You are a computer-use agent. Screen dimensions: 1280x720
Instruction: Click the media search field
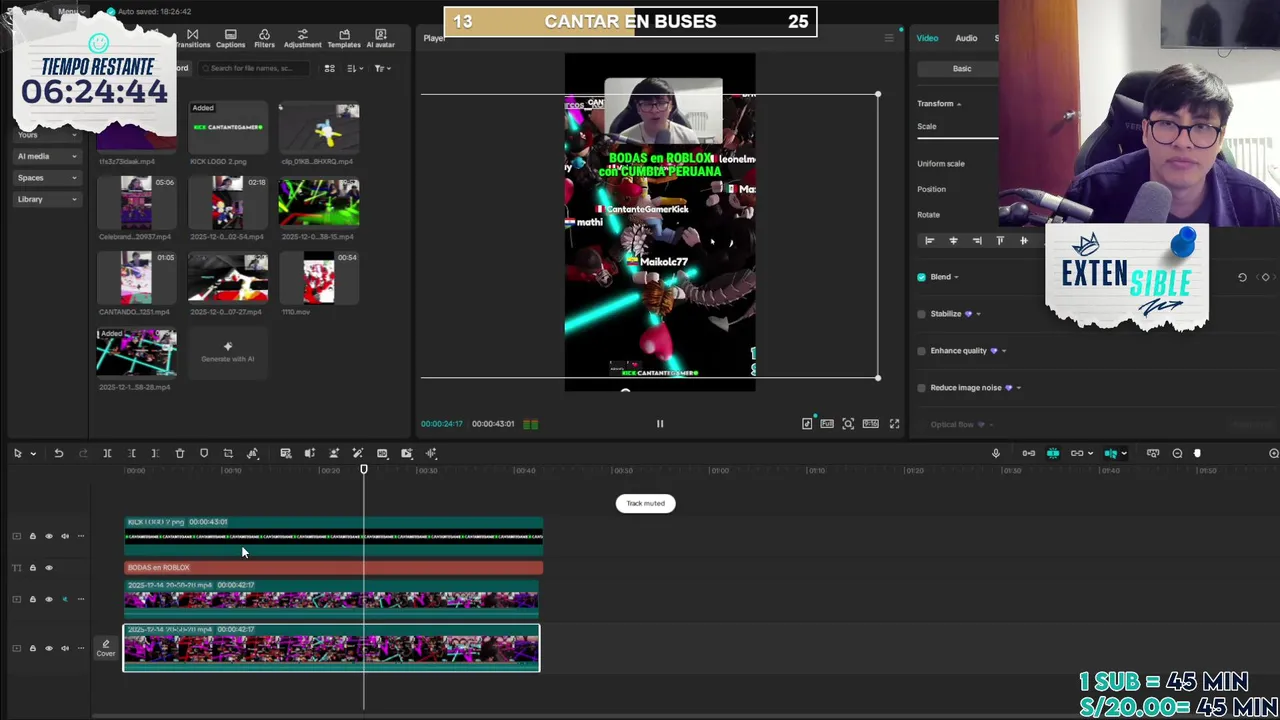tap(256, 68)
